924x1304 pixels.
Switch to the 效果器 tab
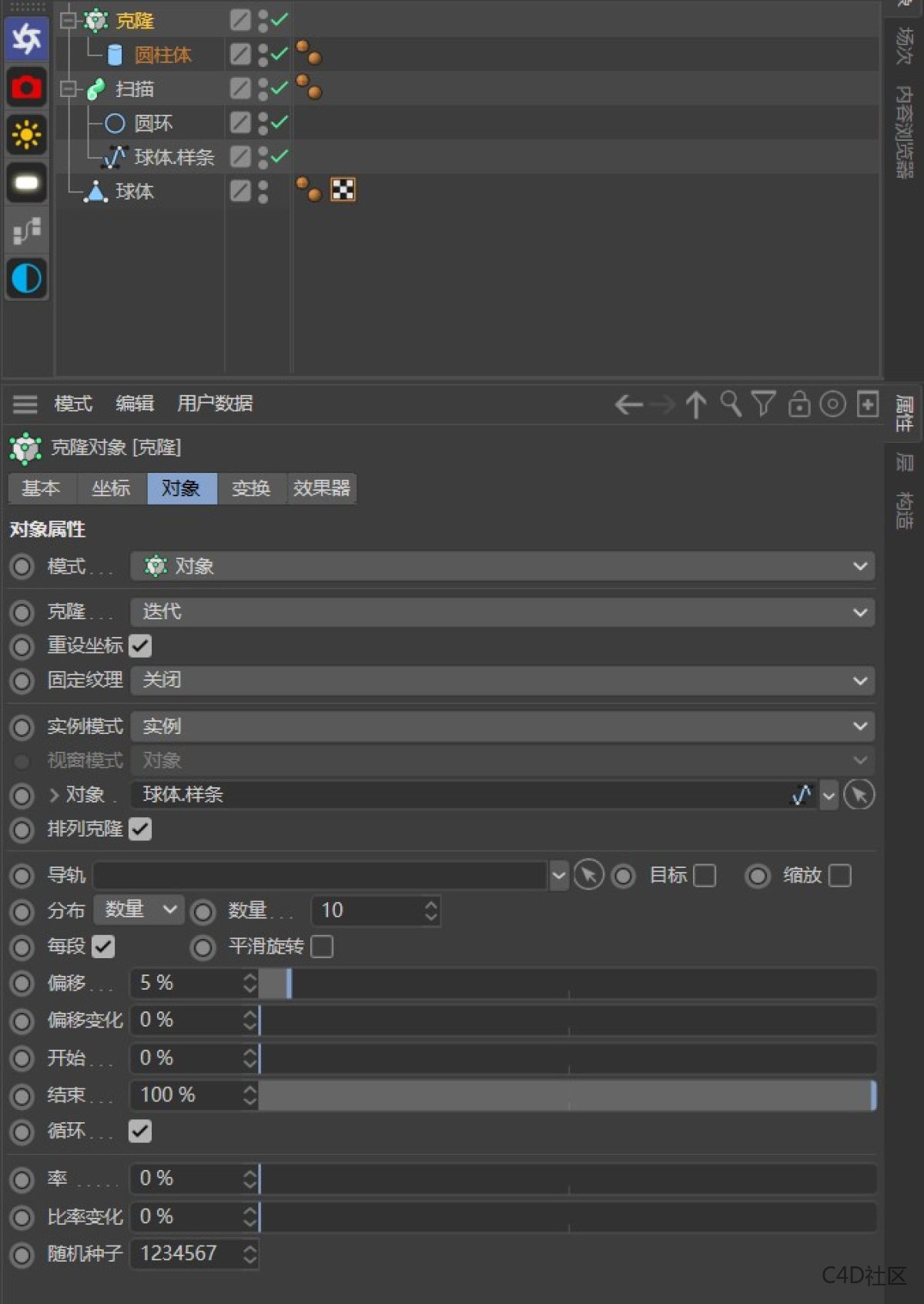point(322,488)
